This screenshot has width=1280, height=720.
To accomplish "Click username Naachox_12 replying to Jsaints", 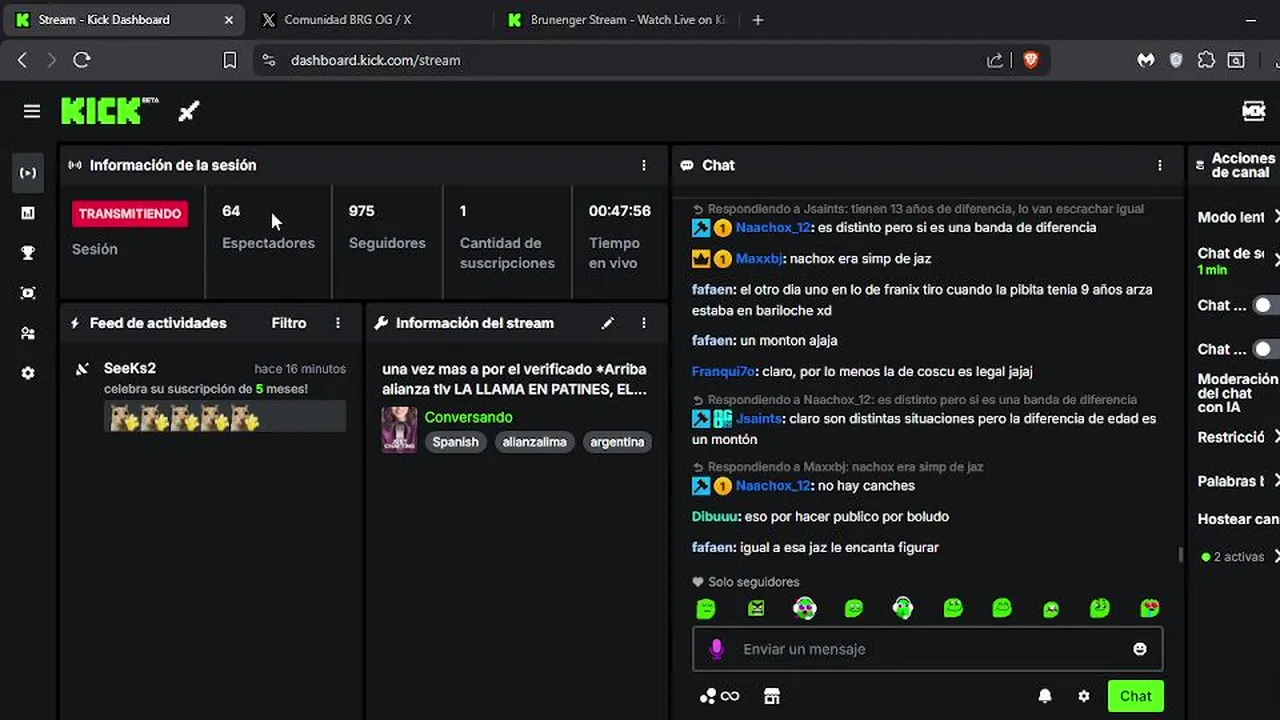I will [x=773, y=227].
